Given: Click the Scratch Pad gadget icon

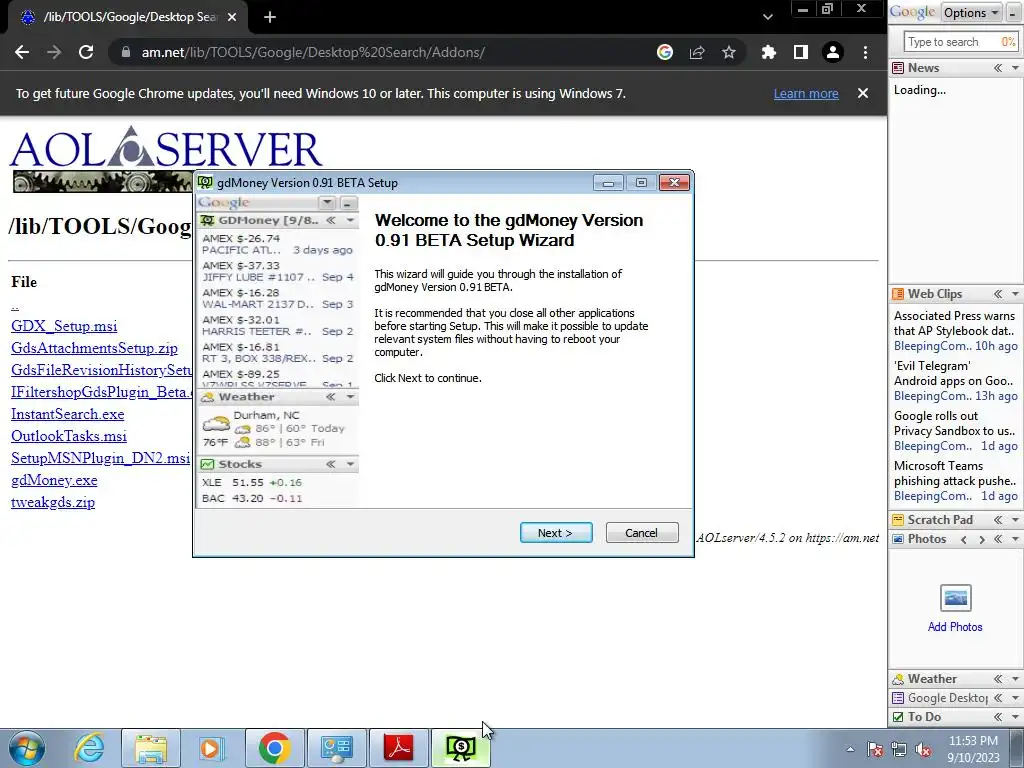Looking at the screenshot, I should click(898, 520).
